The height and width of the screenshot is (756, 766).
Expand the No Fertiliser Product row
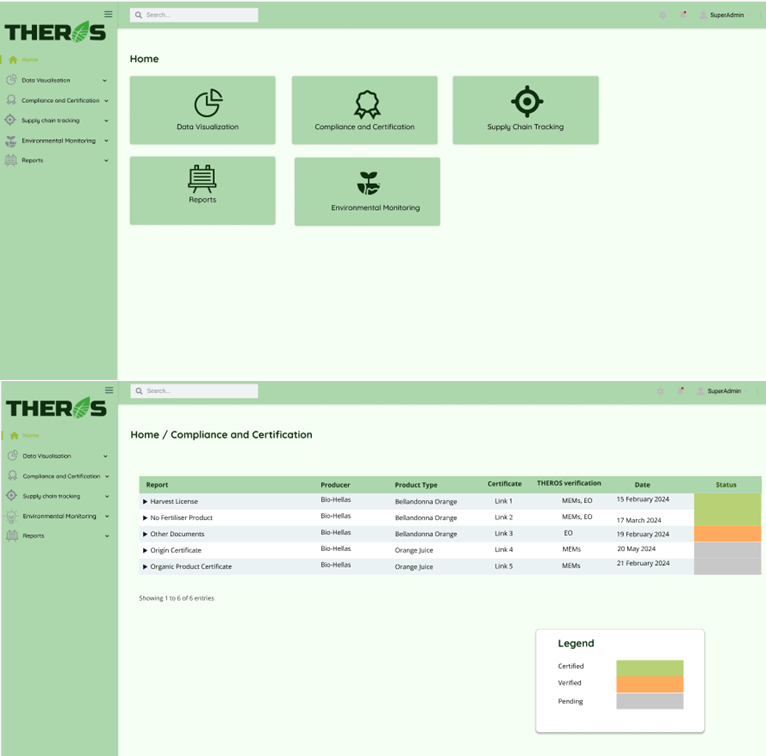click(145, 518)
